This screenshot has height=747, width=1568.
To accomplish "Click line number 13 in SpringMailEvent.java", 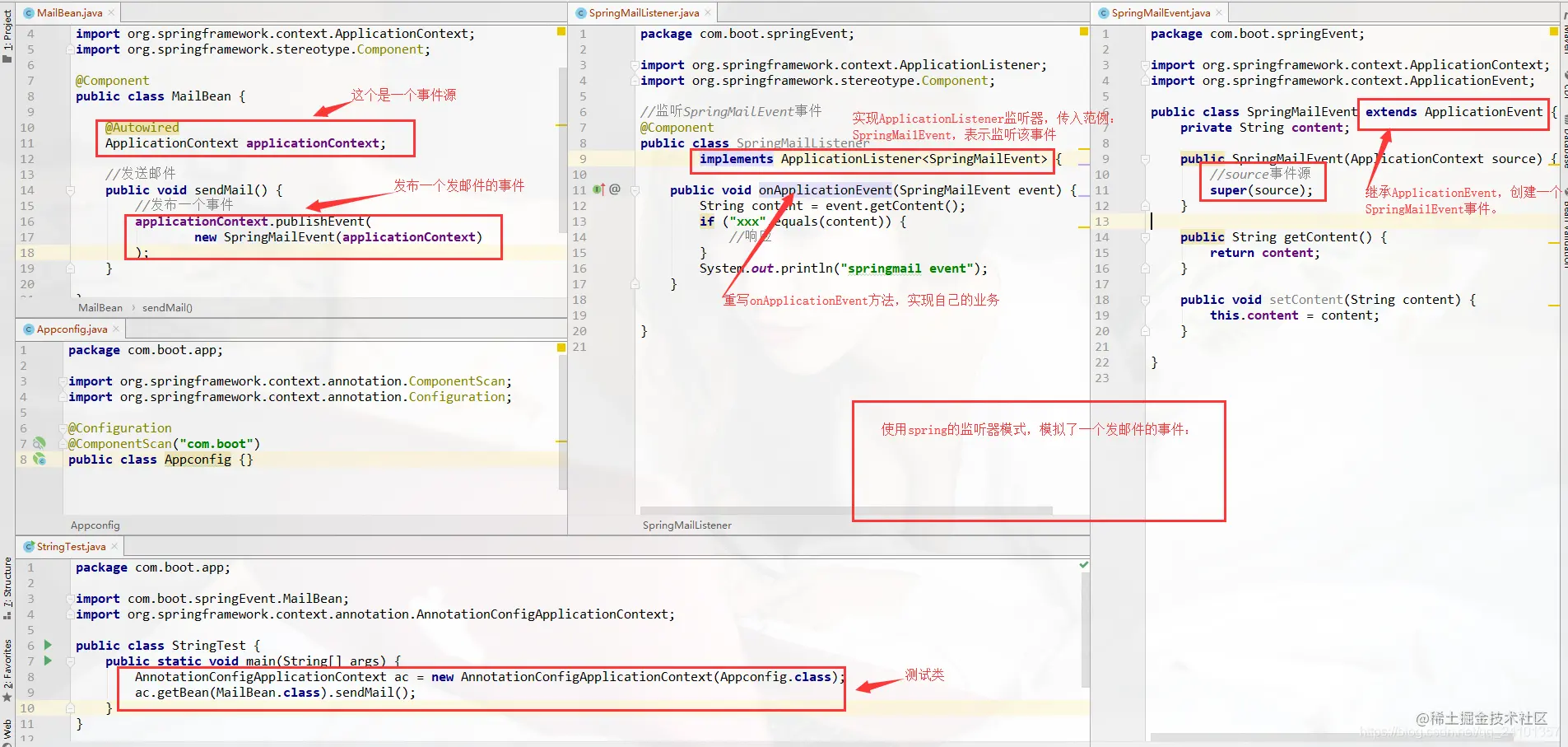I will (x=1102, y=222).
